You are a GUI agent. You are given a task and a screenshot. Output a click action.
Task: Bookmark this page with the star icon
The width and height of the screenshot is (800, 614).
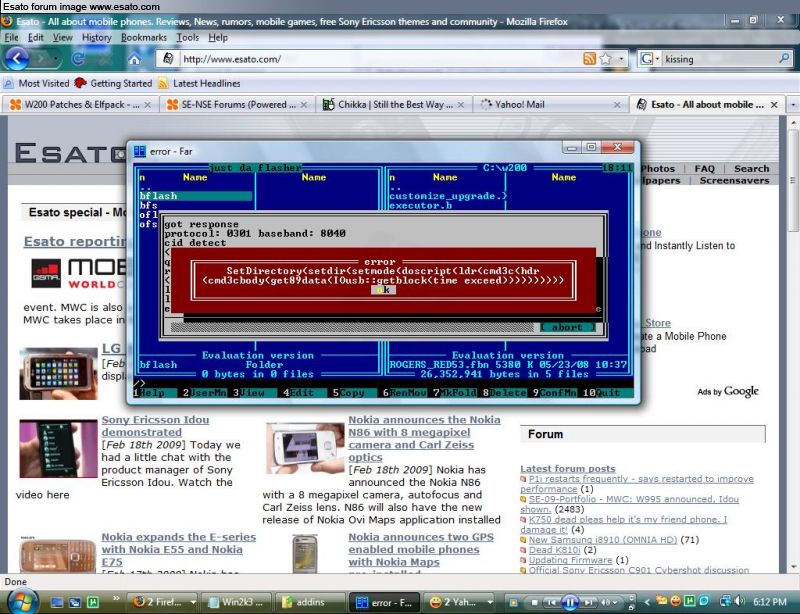click(x=606, y=59)
